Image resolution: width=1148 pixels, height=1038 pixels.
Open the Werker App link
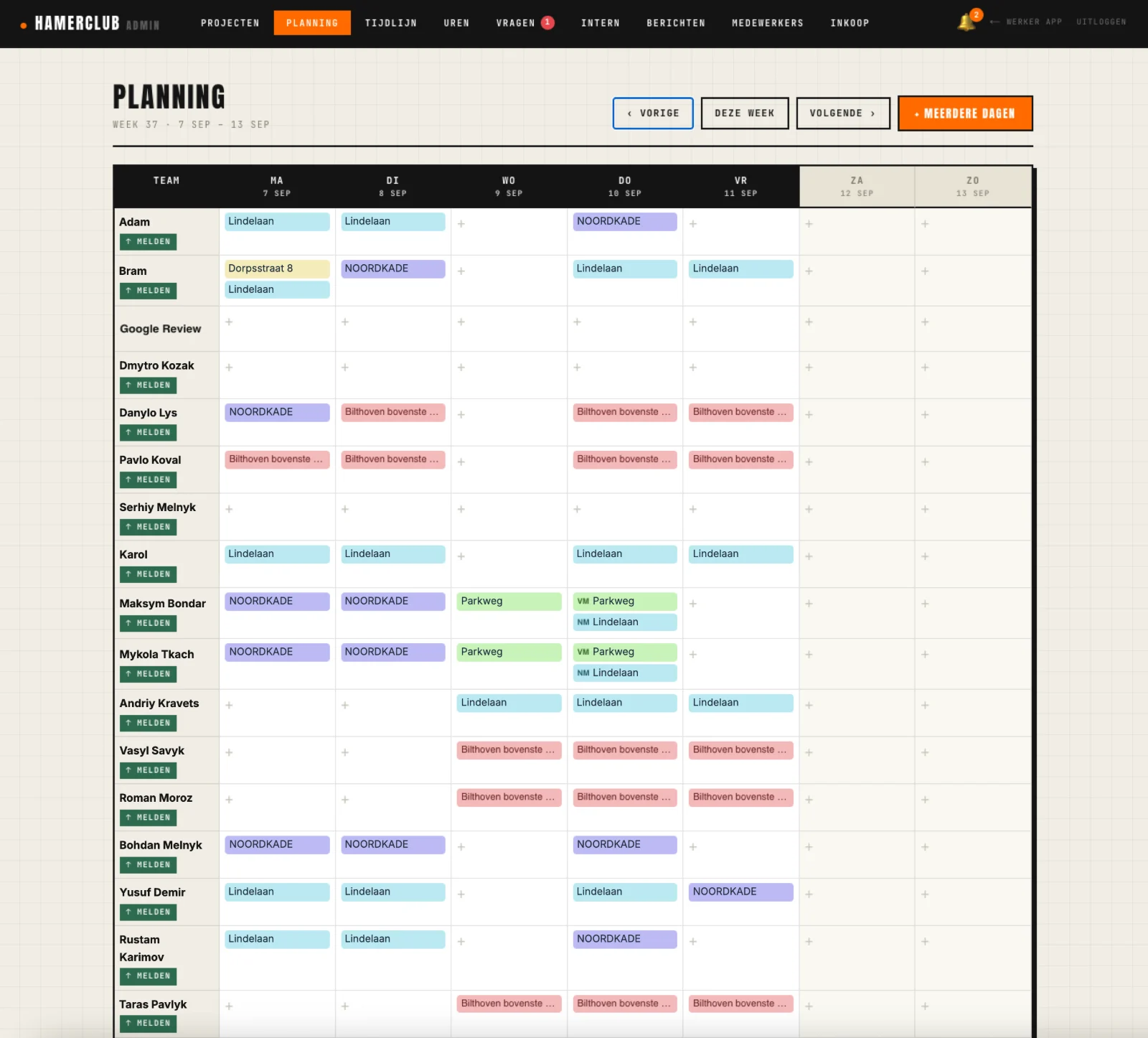(1027, 22)
